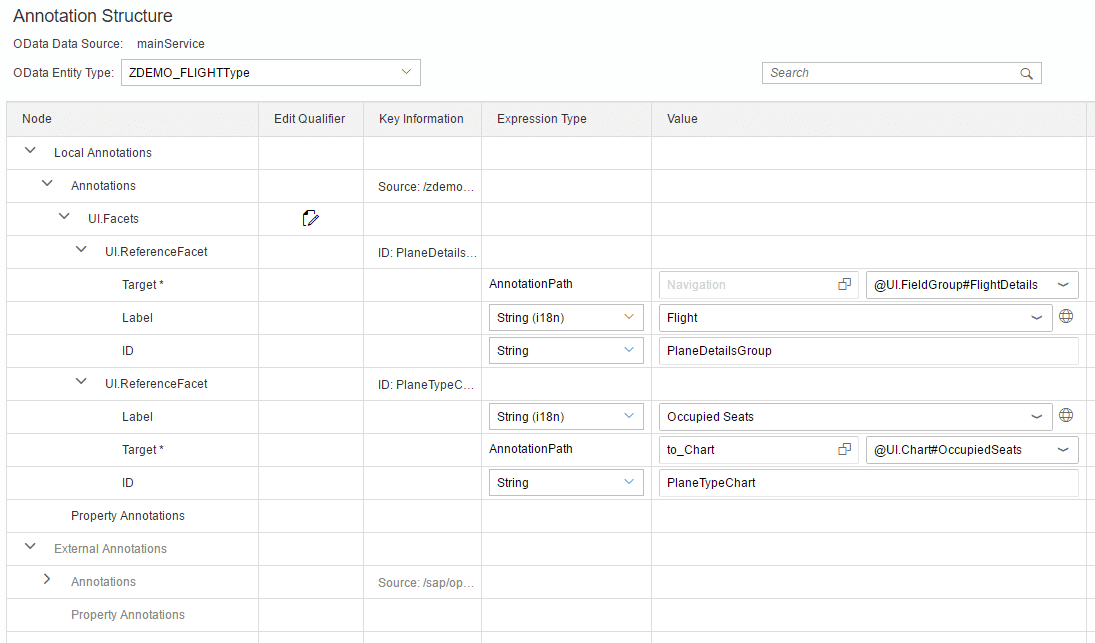Click the search magnifier icon

pyautogui.click(x=1026, y=73)
